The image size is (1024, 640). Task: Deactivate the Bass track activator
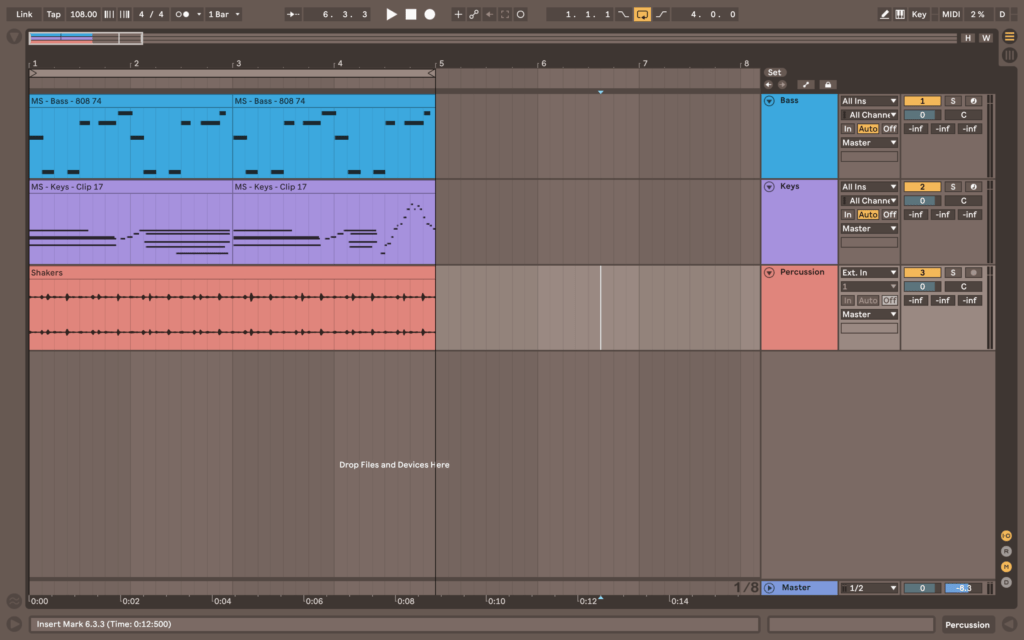921,100
